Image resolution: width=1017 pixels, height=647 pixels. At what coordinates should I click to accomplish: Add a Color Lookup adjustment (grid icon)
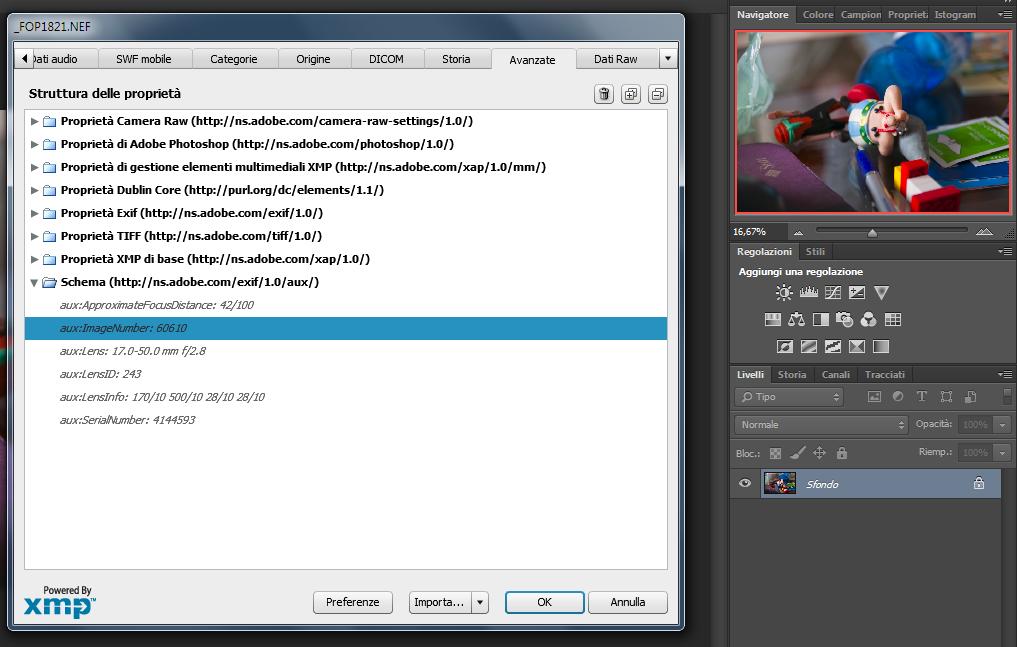[x=893, y=320]
